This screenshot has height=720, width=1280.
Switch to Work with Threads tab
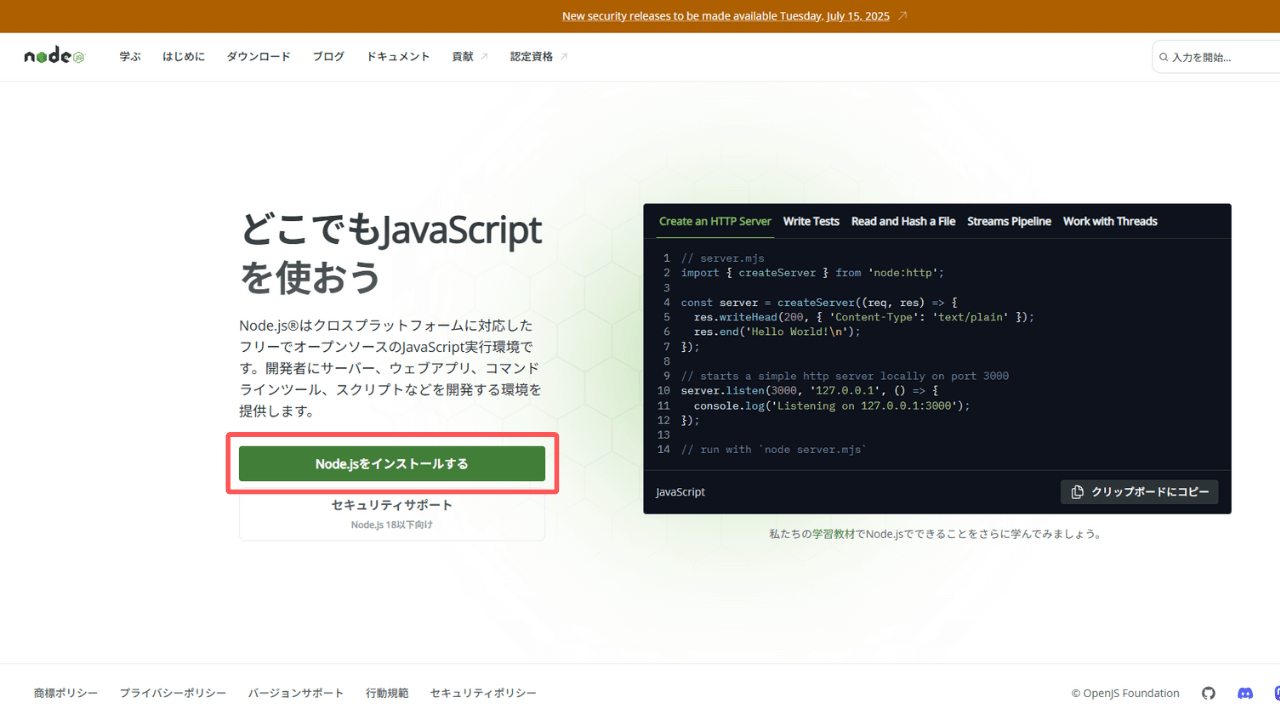(x=1110, y=221)
